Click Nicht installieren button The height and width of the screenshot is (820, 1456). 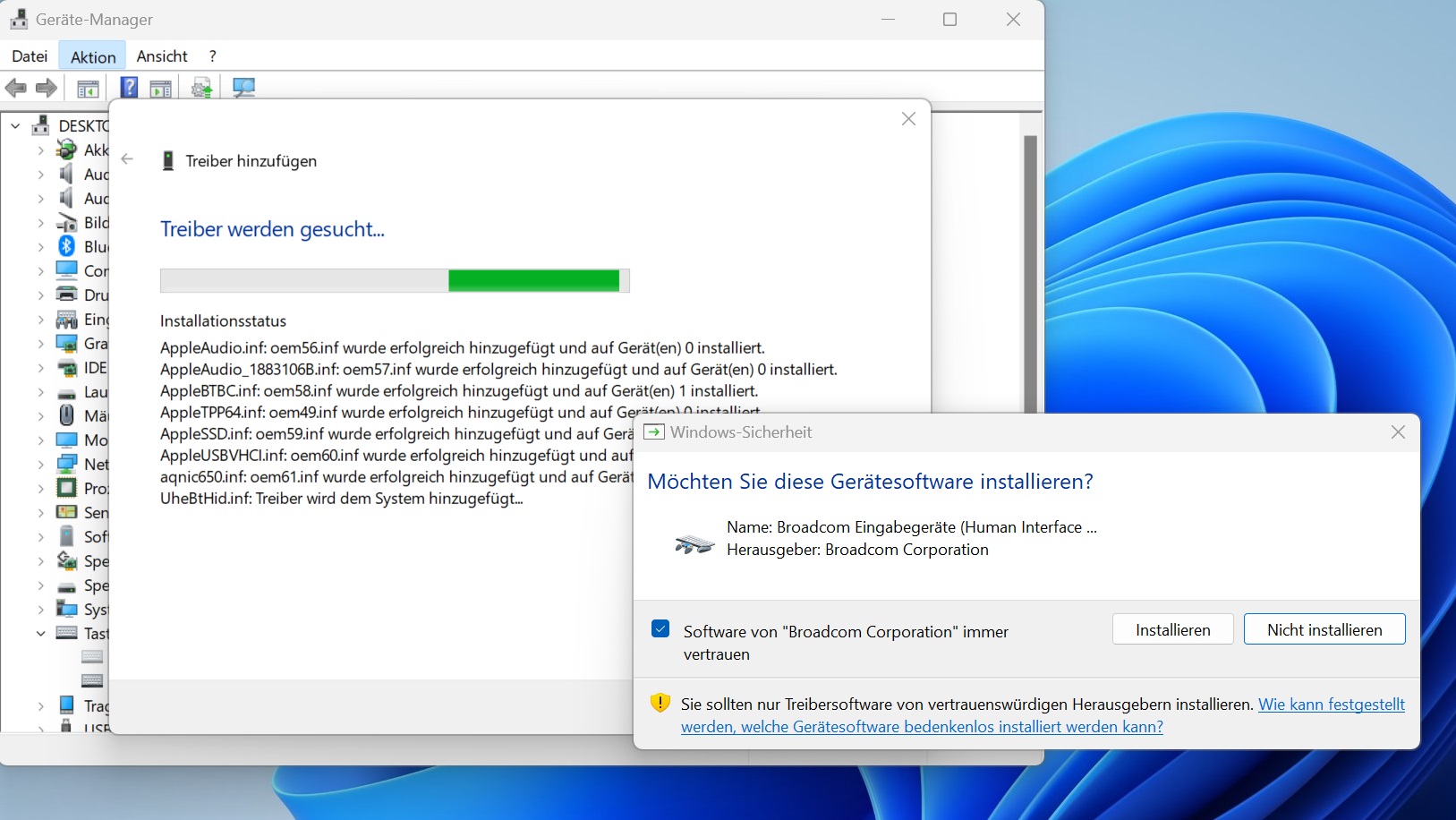tap(1324, 629)
